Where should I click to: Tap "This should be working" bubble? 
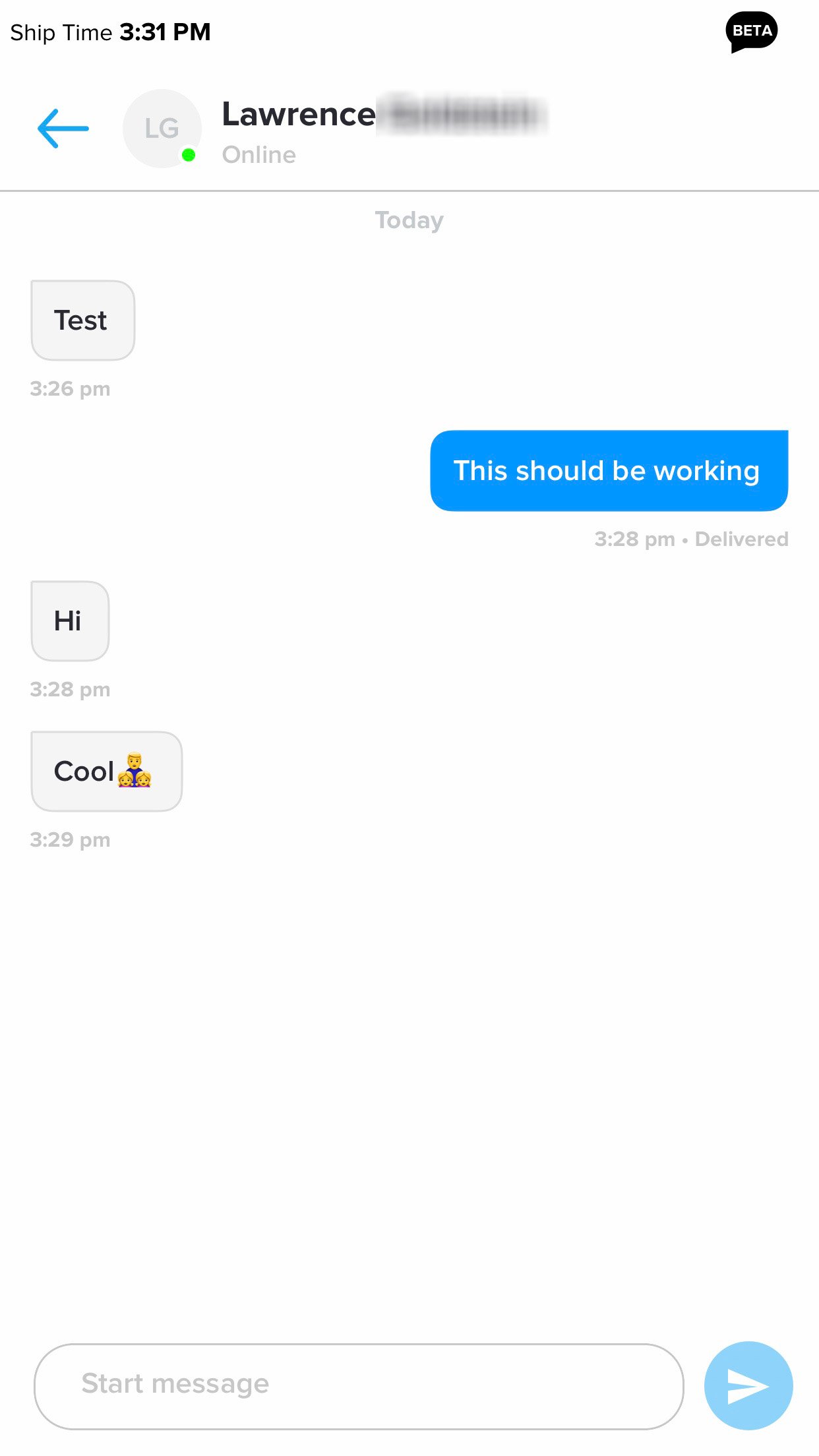(x=609, y=471)
